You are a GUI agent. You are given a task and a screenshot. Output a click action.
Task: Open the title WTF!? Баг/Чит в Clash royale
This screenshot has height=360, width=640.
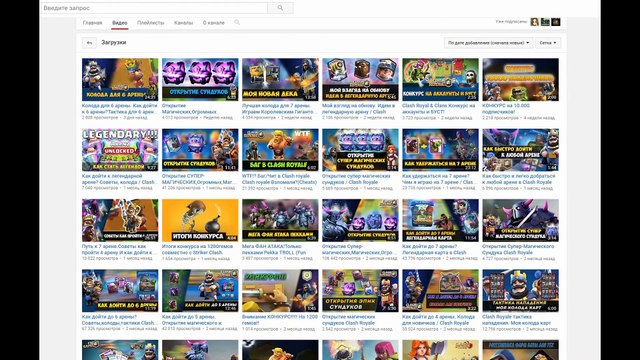pyautogui.click(x=279, y=179)
